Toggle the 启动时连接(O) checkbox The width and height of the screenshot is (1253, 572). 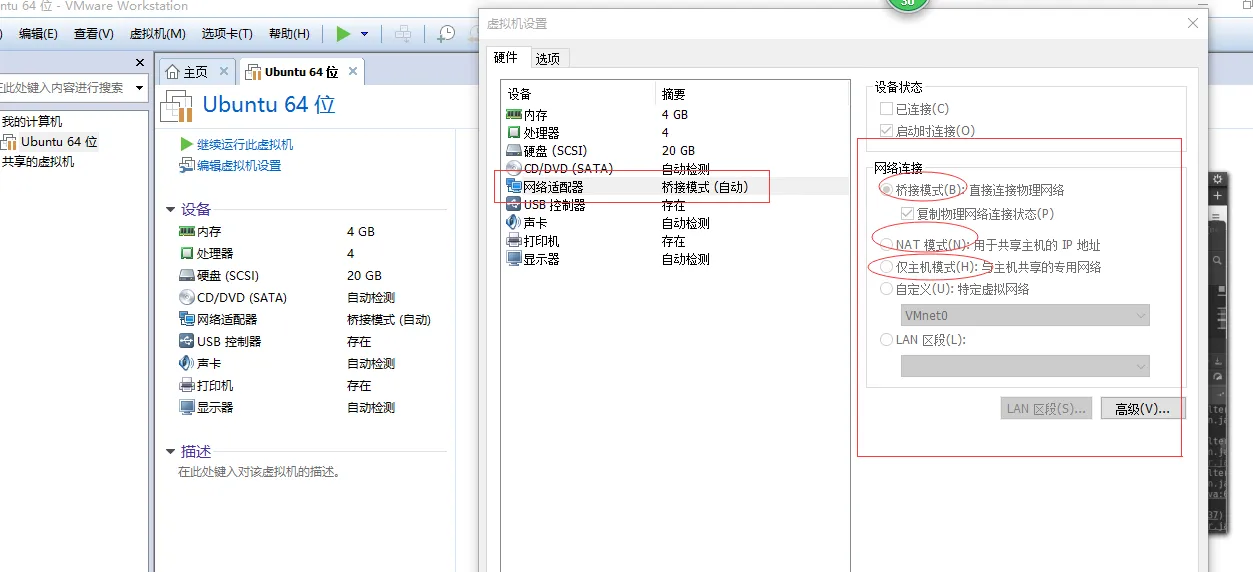886,131
